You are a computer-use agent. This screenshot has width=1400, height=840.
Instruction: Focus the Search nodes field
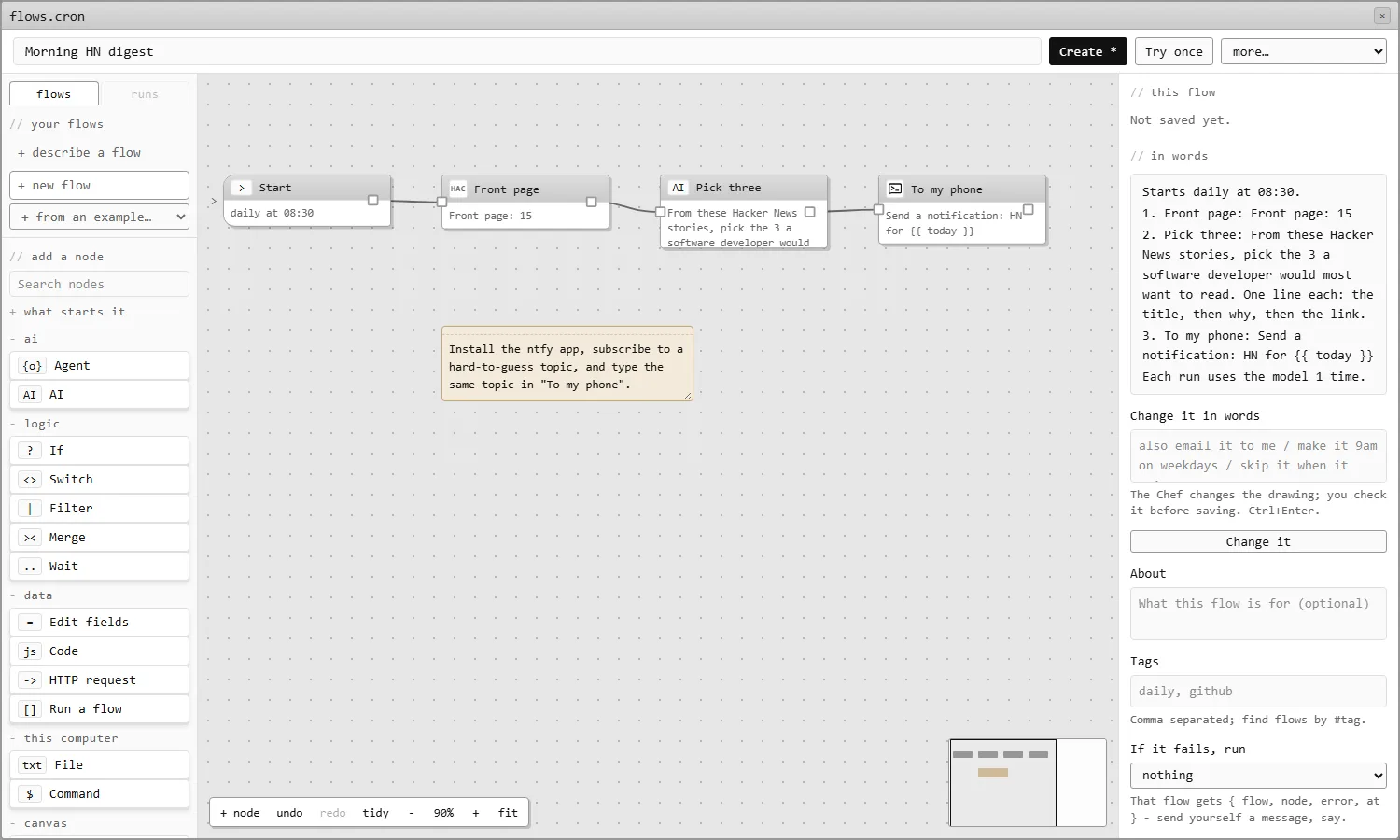pyautogui.click(x=99, y=285)
